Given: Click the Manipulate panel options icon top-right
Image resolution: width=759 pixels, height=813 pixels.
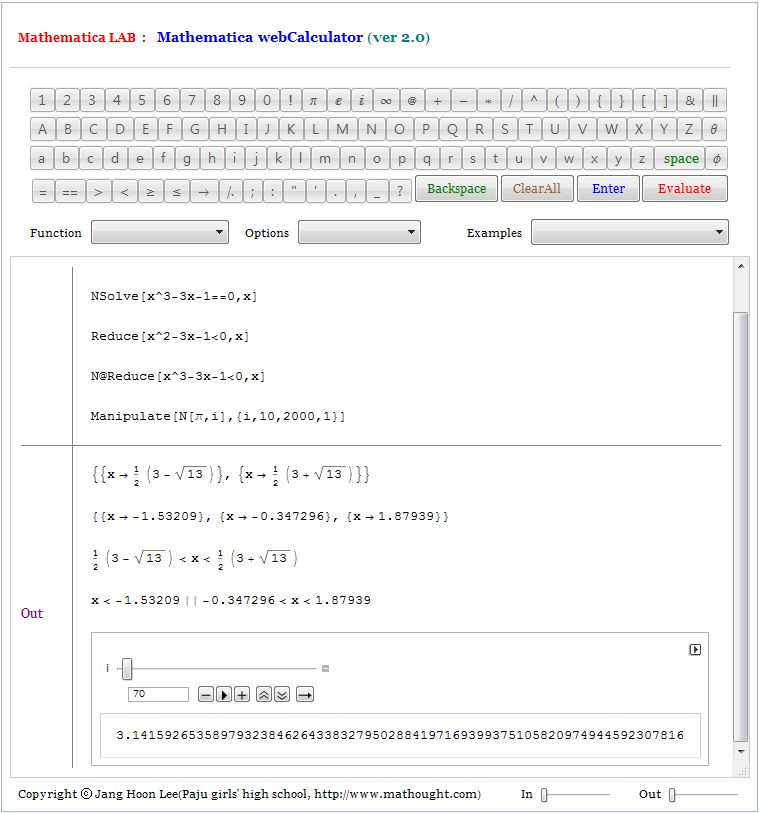Looking at the screenshot, I should (x=695, y=650).
